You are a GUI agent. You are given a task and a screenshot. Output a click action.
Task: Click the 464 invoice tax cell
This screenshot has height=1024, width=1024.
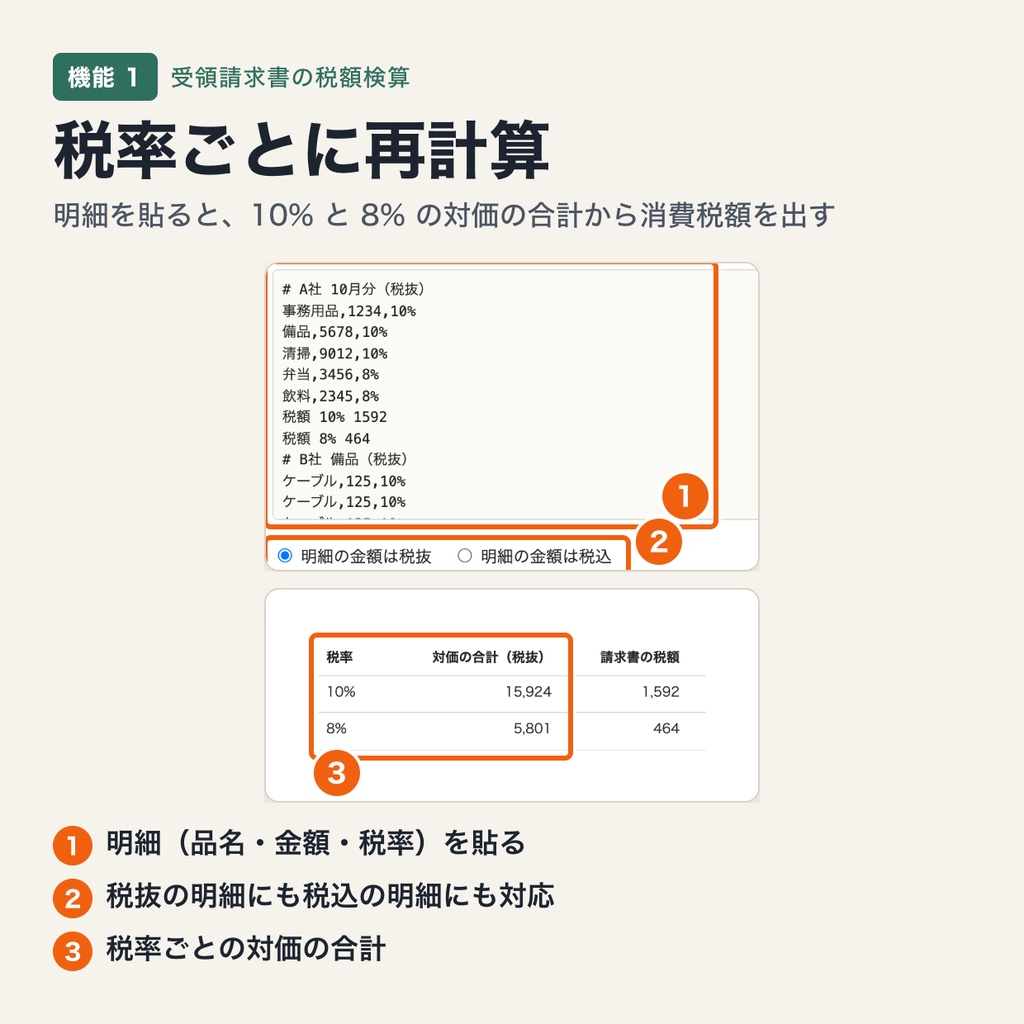pos(666,728)
